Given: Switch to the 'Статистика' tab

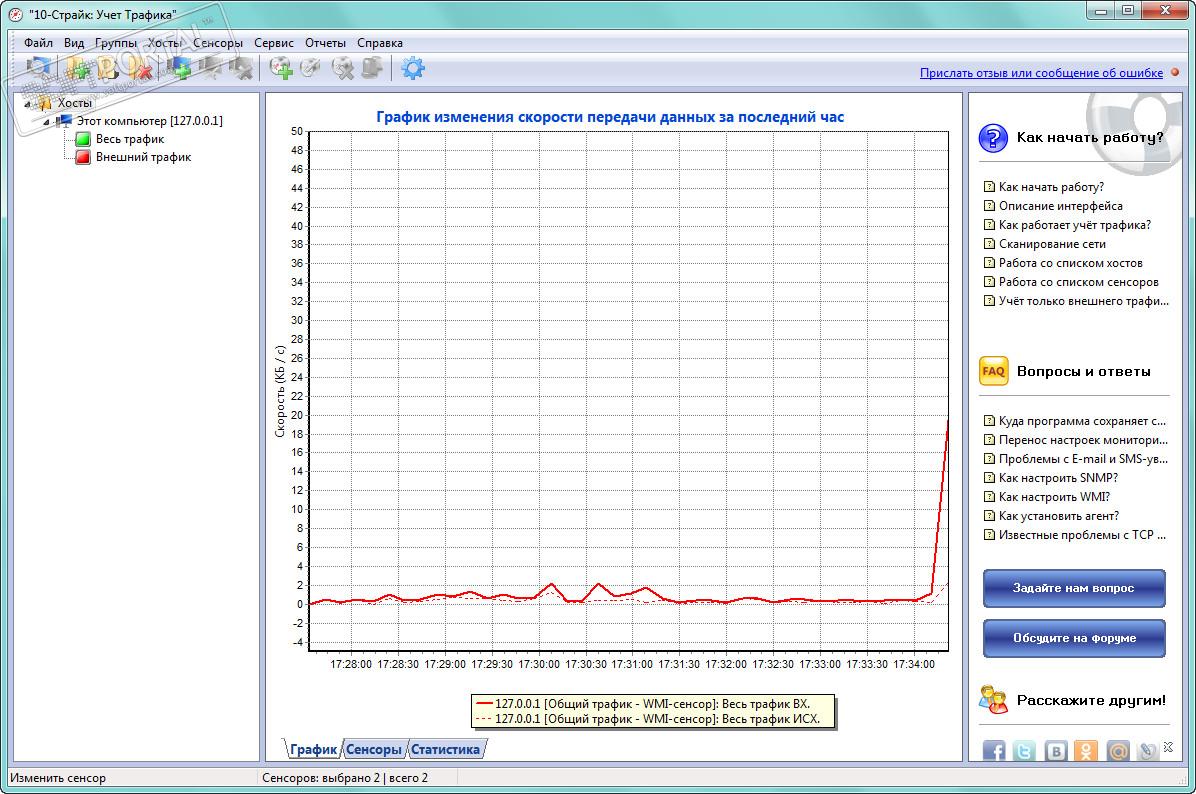Looking at the screenshot, I should [445, 749].
